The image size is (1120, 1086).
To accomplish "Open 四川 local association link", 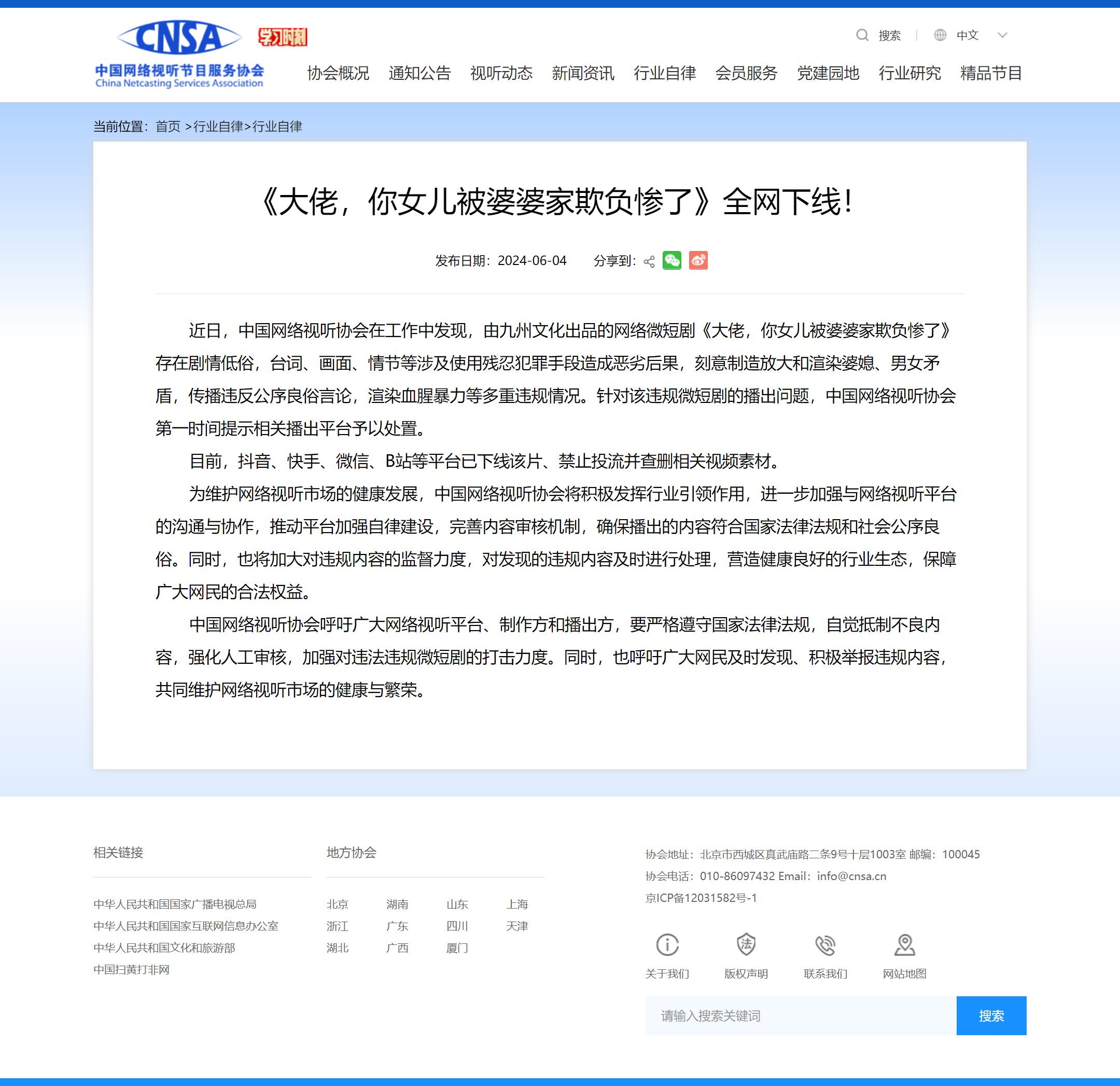I will point(457,926).
